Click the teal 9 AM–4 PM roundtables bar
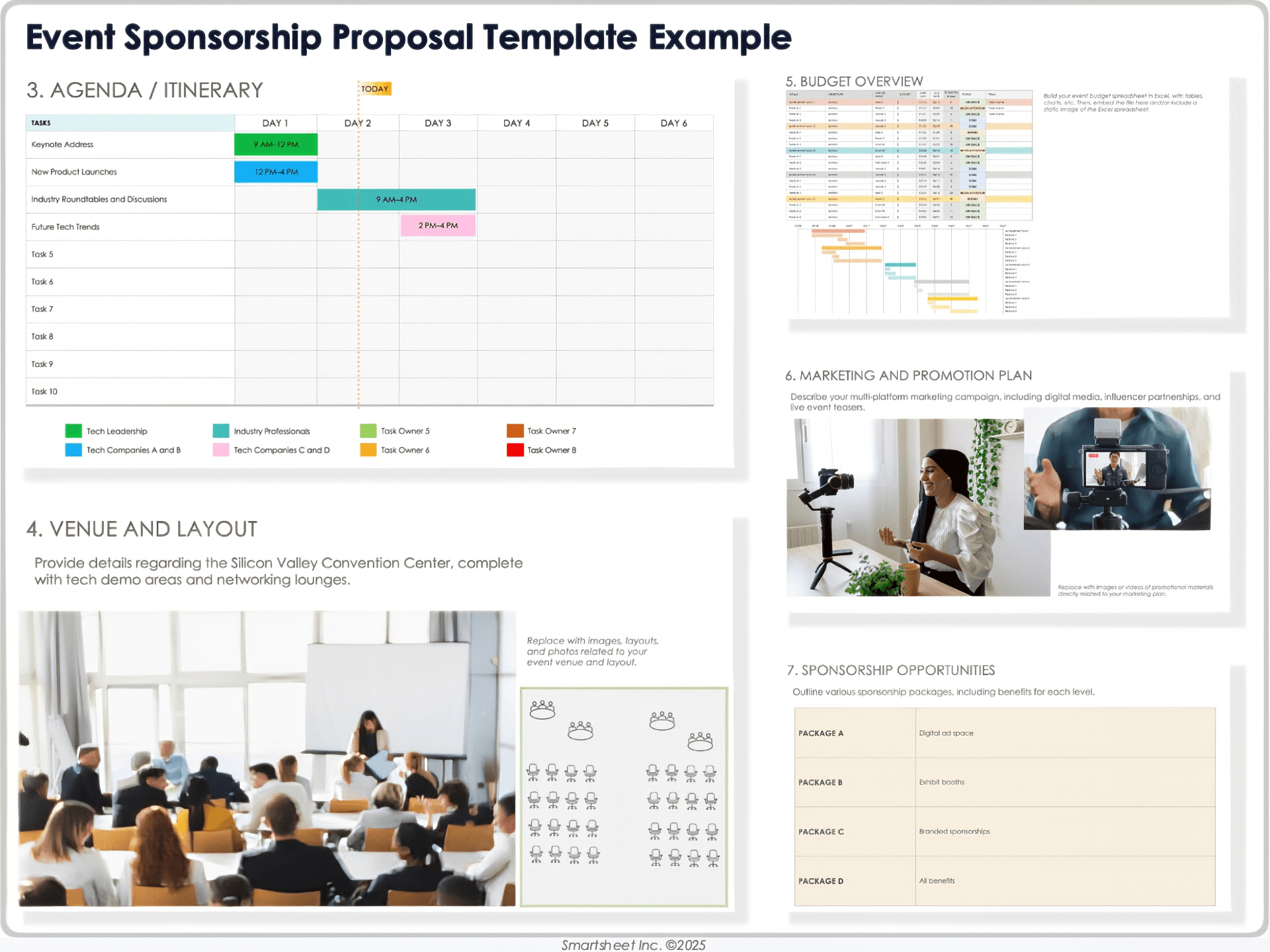1270x952 pixels. 396,200
